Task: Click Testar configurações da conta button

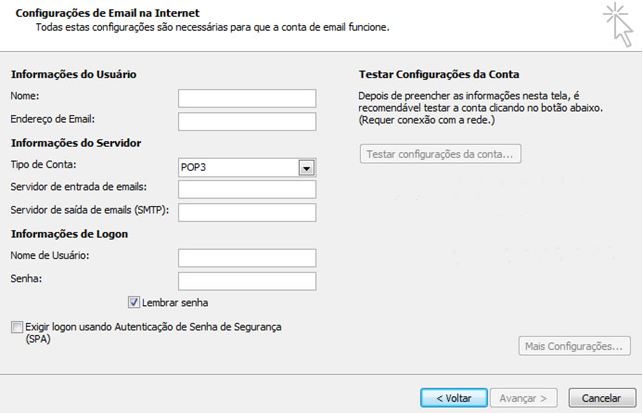Action: 440,154
